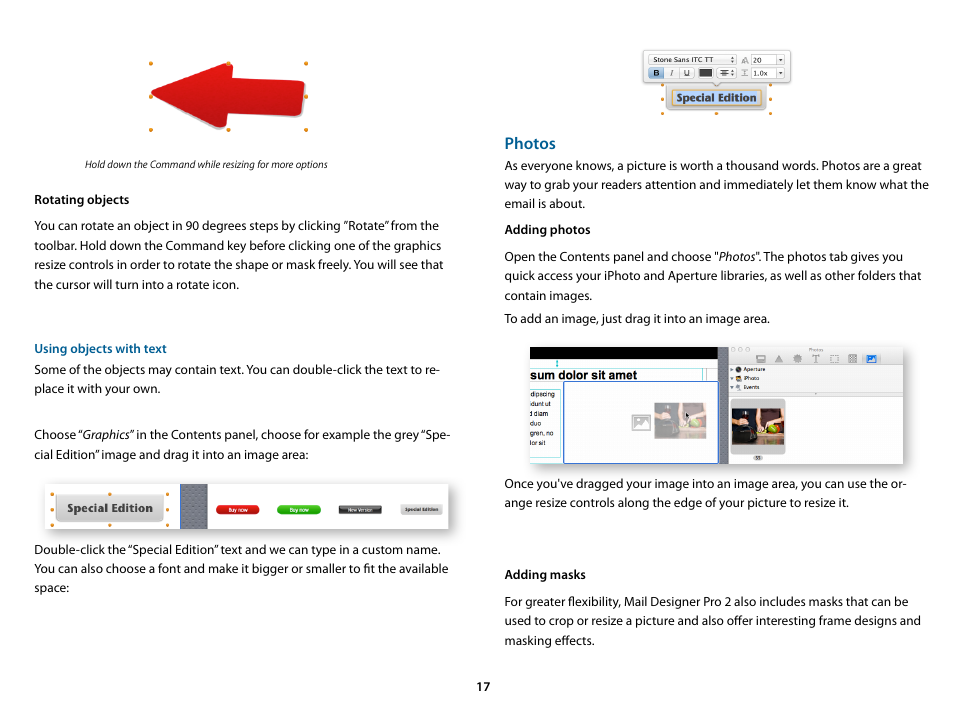This screenshot has height=724, width=954.
Task: Click the 'Rotating objects' subheading
Action: [82, 200]
